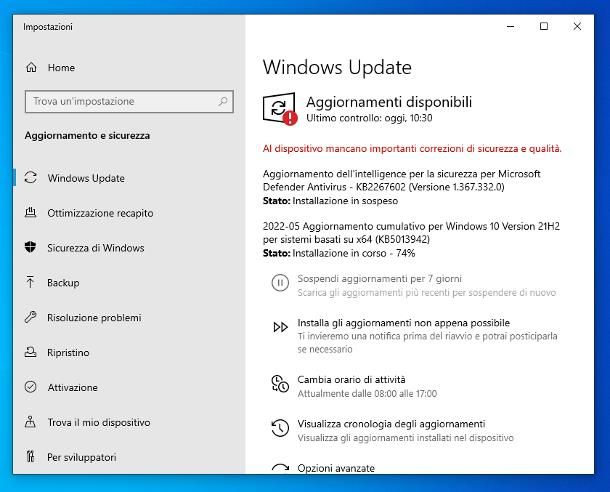Click the Aggiornamenti disponibili heading
This screenshot has width=610, height=492.
click(x=389, y=102)
